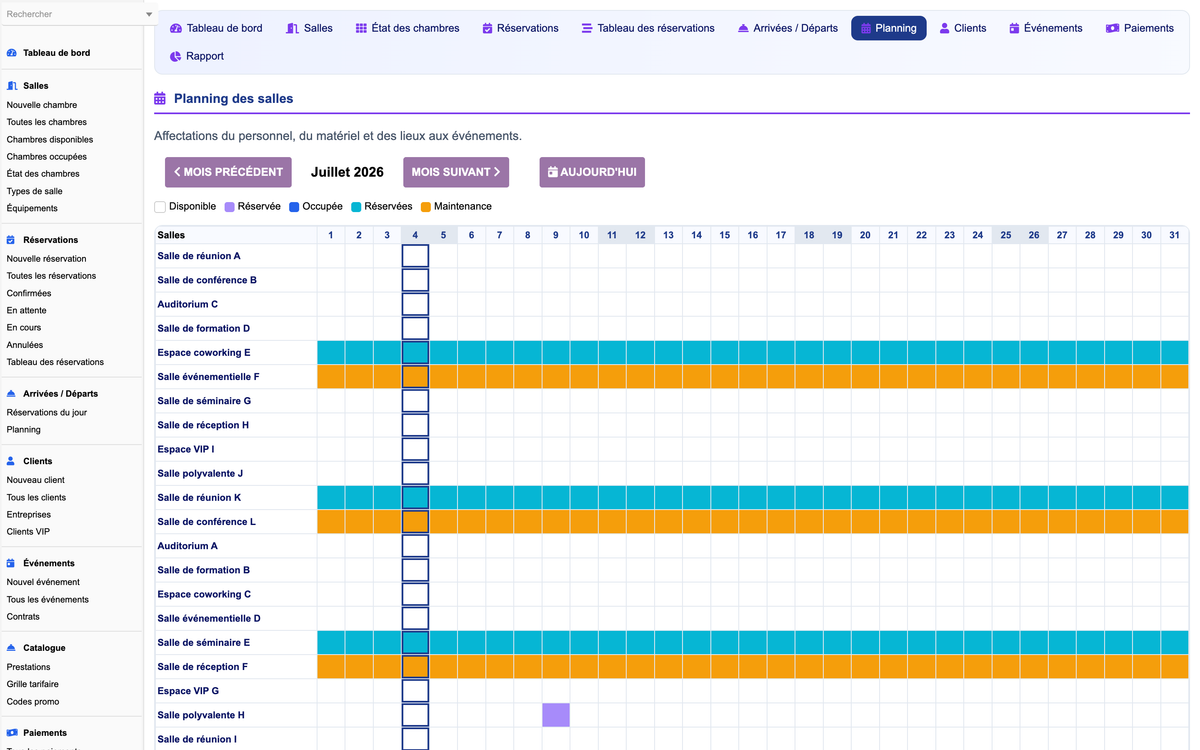Open Nouvelle chambre in sidebar

tap(42, 105)
